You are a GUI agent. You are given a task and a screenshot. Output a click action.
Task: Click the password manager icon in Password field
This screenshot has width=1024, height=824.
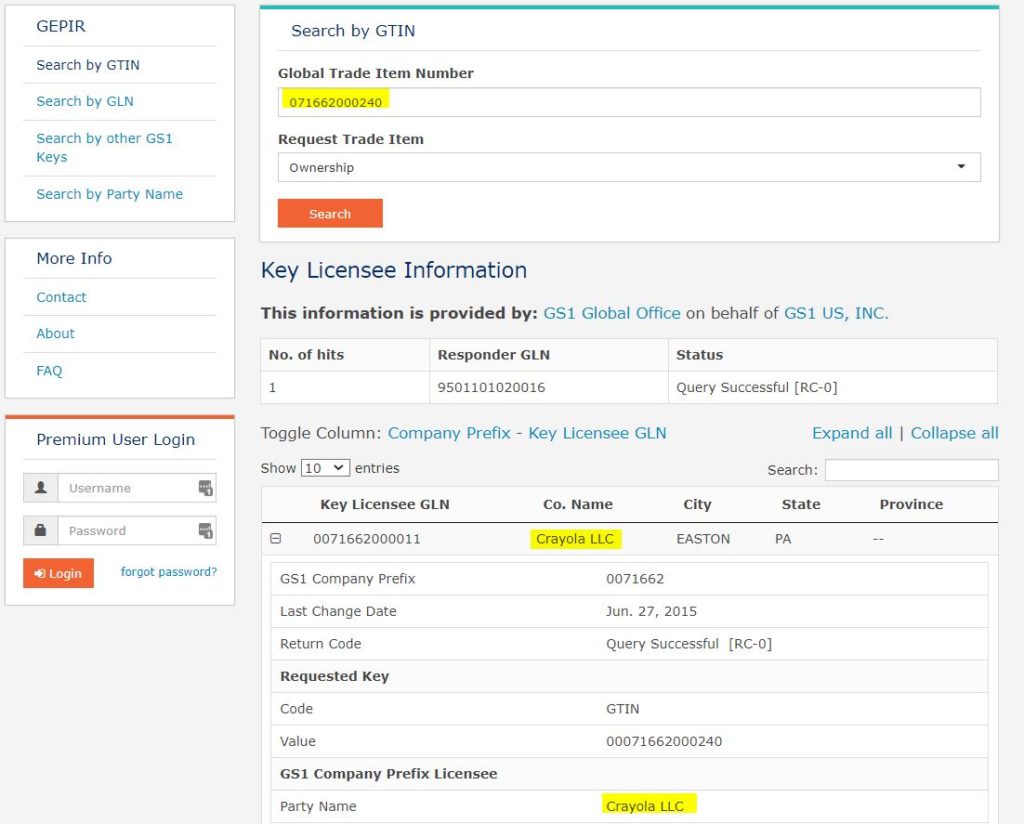(x=205, y=531)
